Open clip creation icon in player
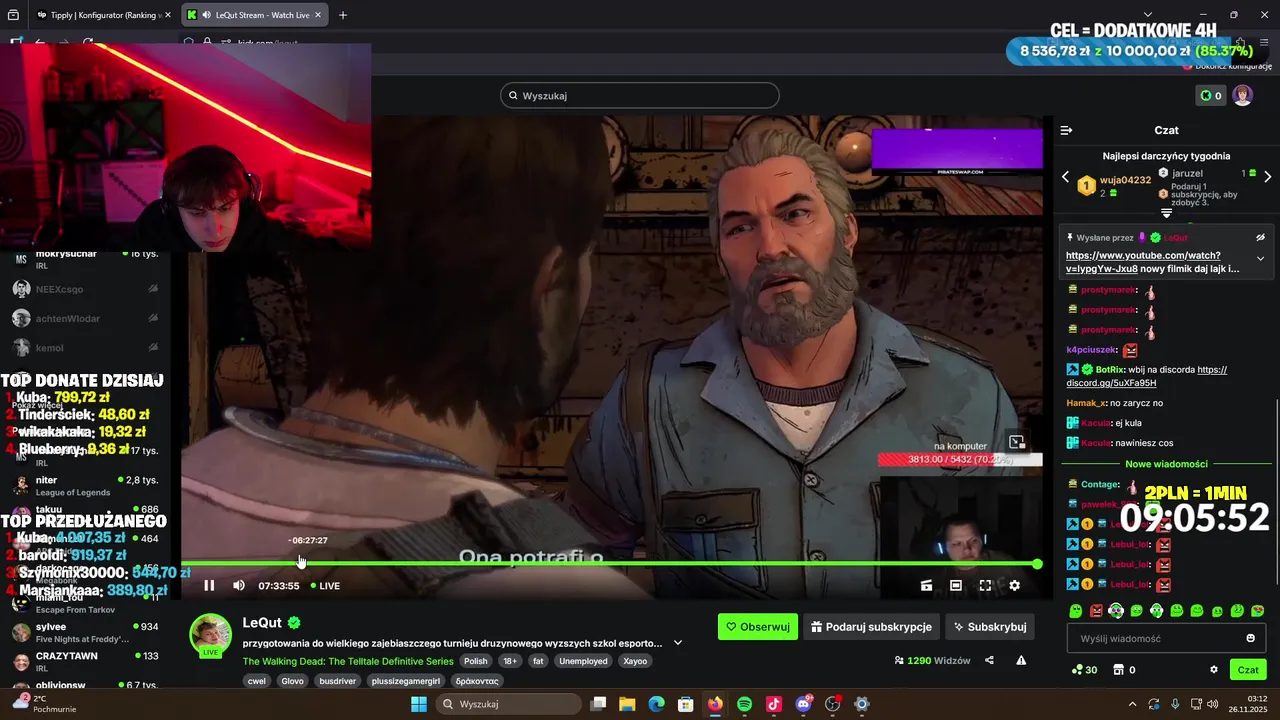 [926, 586]
